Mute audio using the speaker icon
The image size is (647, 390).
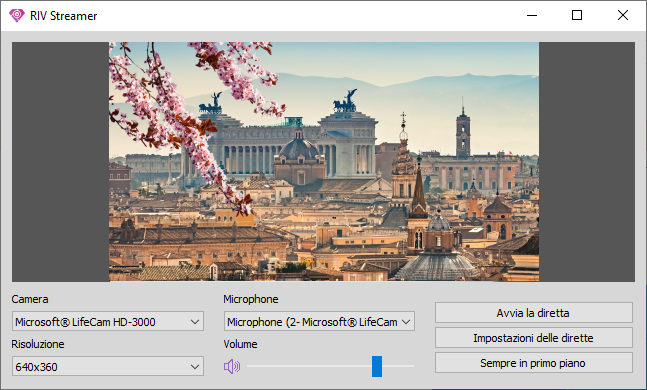(x=232, y=366)
